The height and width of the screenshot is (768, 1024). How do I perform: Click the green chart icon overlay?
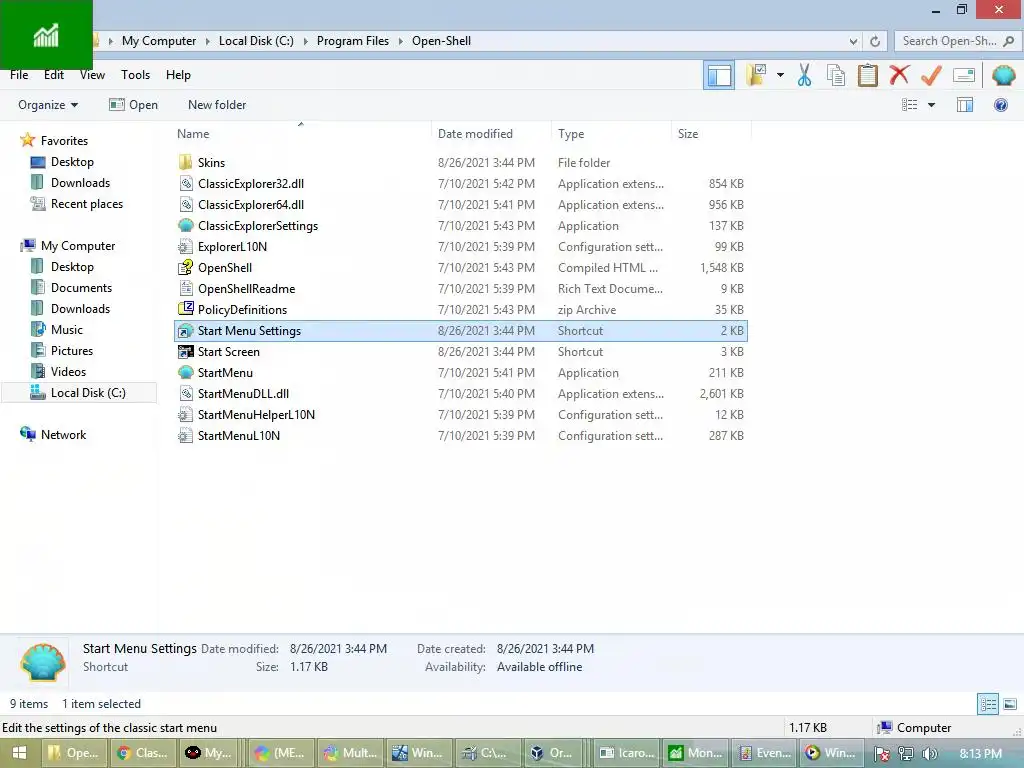click(46, 35)
